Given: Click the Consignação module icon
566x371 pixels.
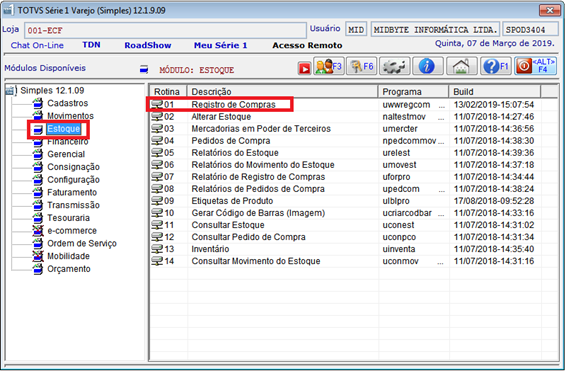Looking at the screenshot, I should click(38, 167).
